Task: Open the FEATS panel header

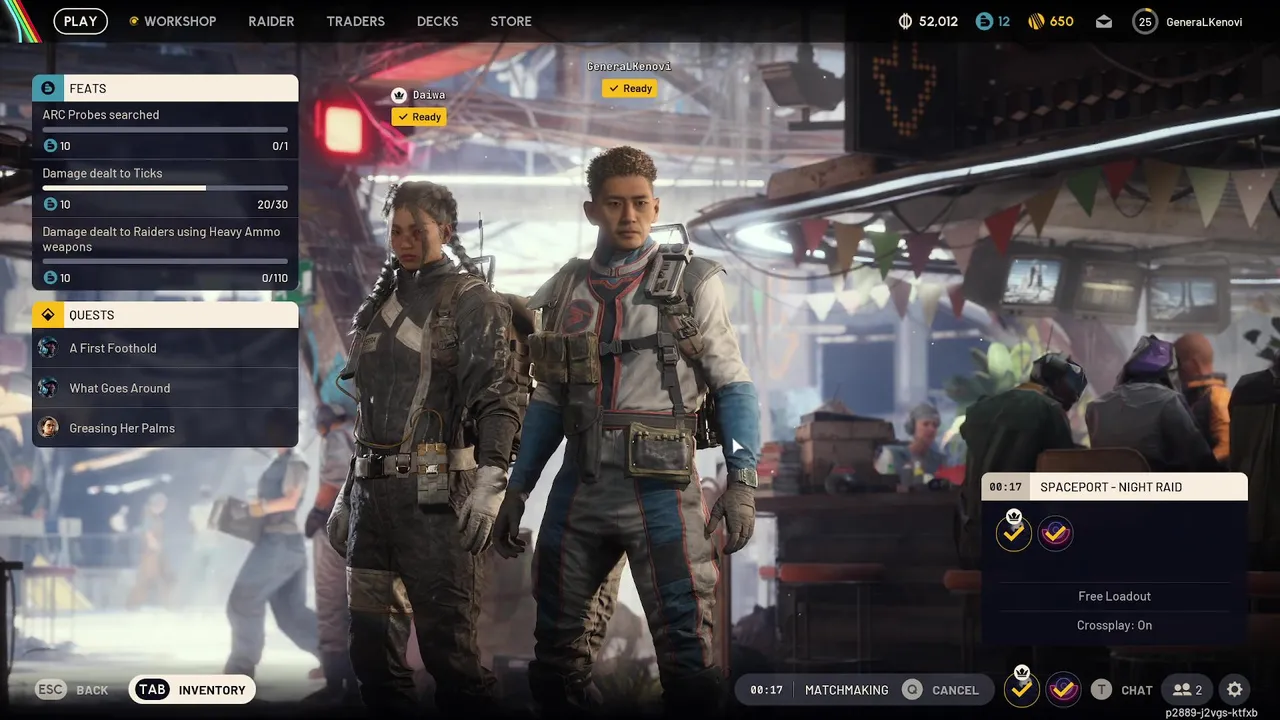Action: (165, 88)
